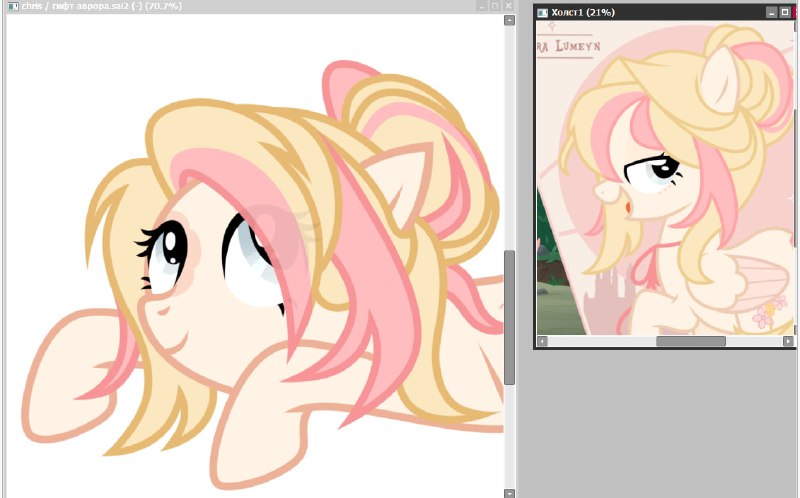Viewport: 800px width, 498px height.
Task: Maximize the гифт аврора.sai2 canvas window
Action: point(495,6)
